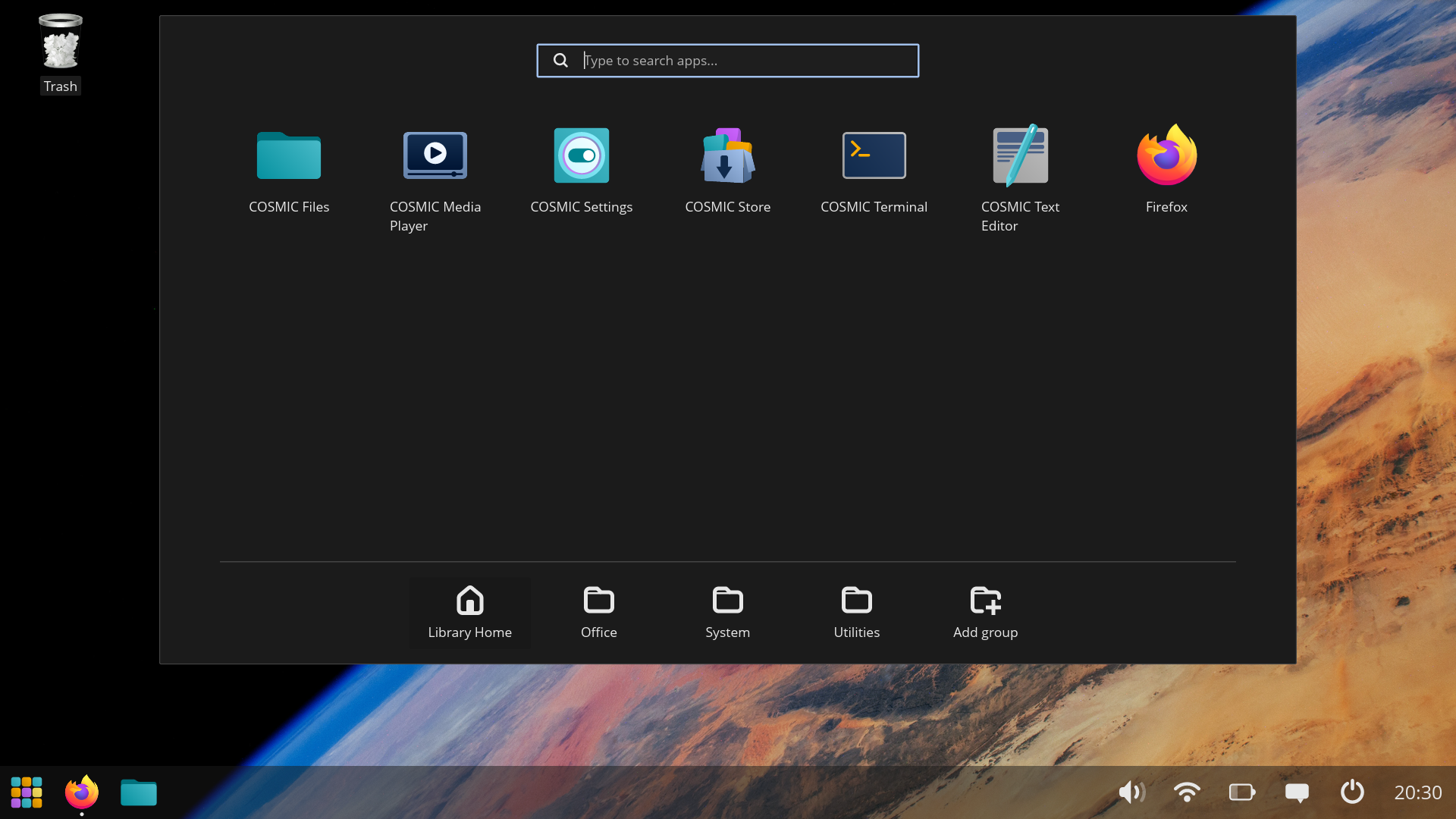Open COSMIC Terminal

(x=874, y=155)
